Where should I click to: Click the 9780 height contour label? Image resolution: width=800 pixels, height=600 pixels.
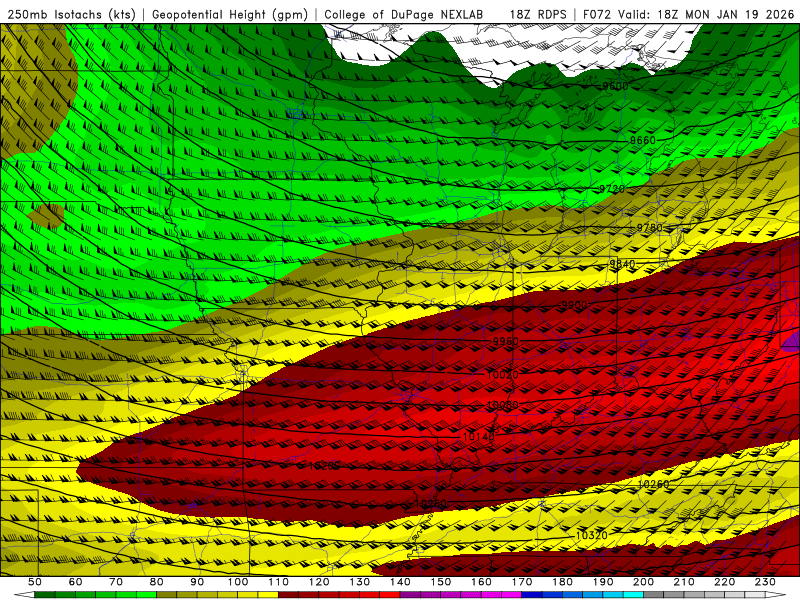(x=649, y=228)
